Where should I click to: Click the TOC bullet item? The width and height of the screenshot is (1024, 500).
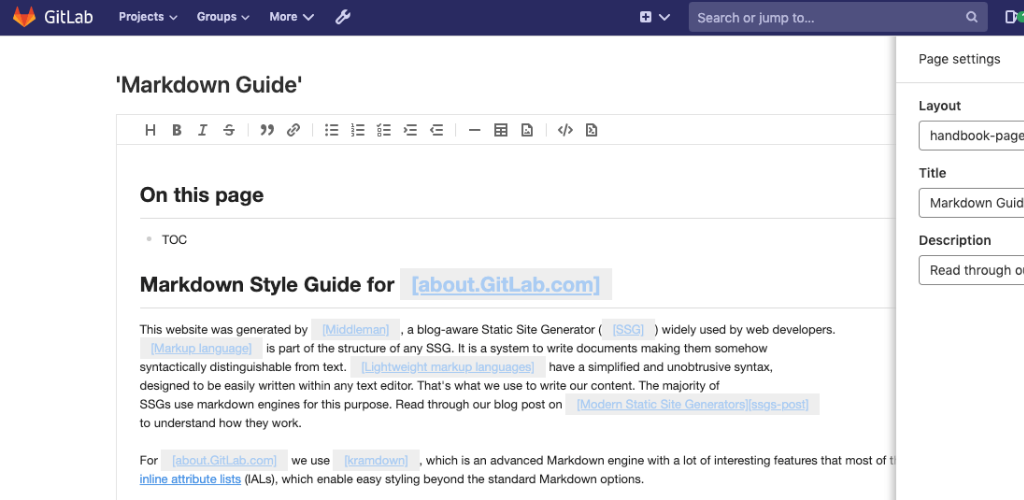coord(174,240)
